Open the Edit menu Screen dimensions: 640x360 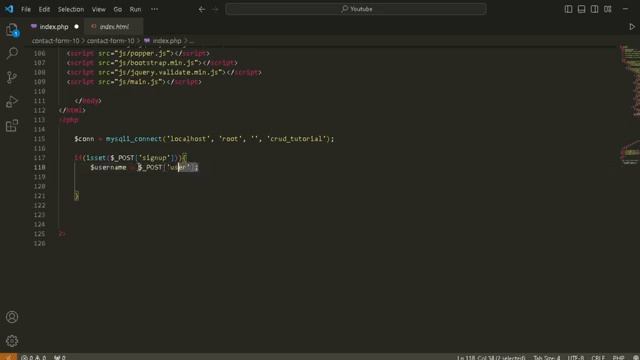(44, 9)
